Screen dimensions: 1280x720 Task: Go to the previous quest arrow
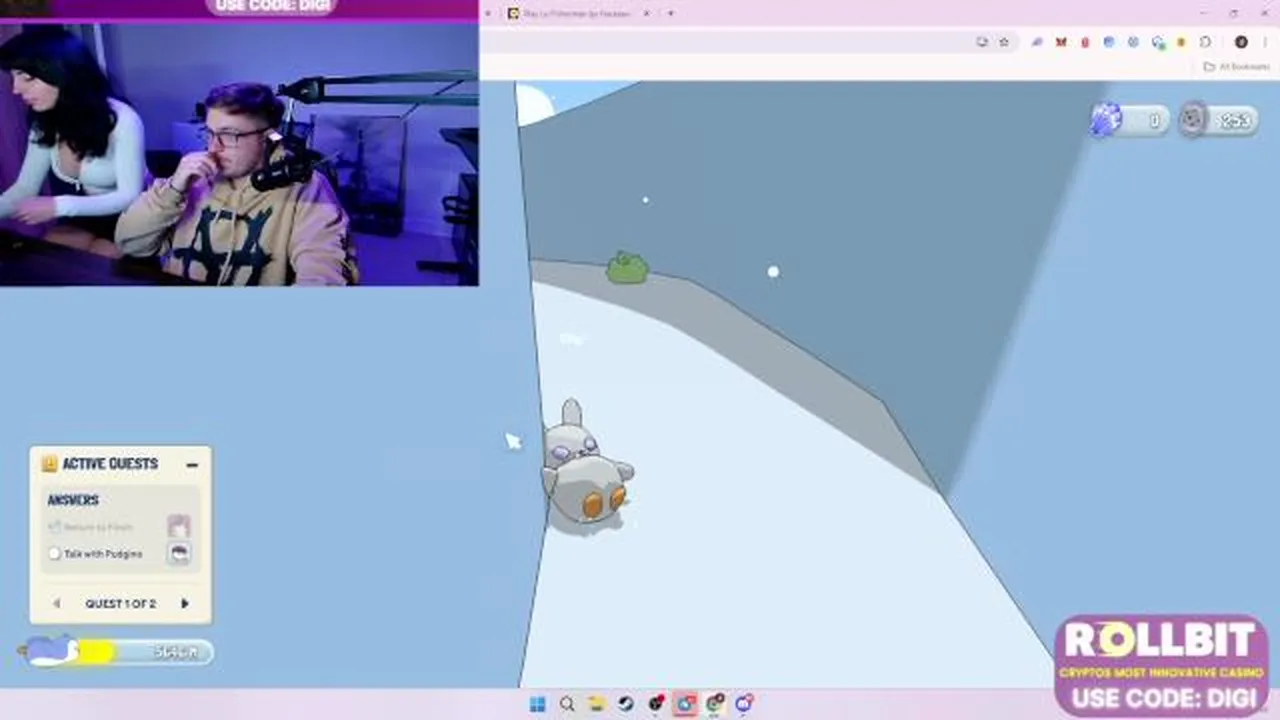(57, 603)
